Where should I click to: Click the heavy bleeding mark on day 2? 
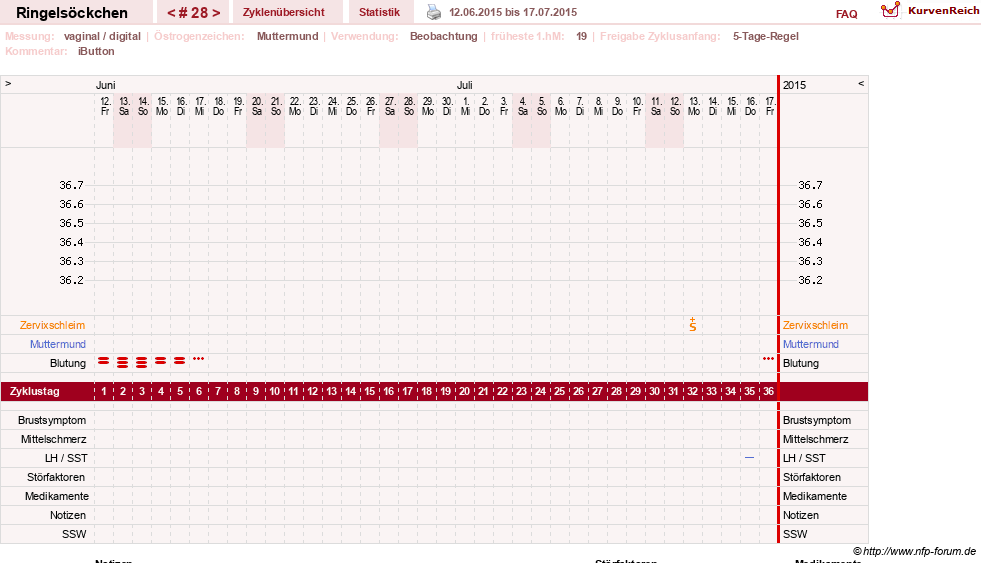point(123,362)
